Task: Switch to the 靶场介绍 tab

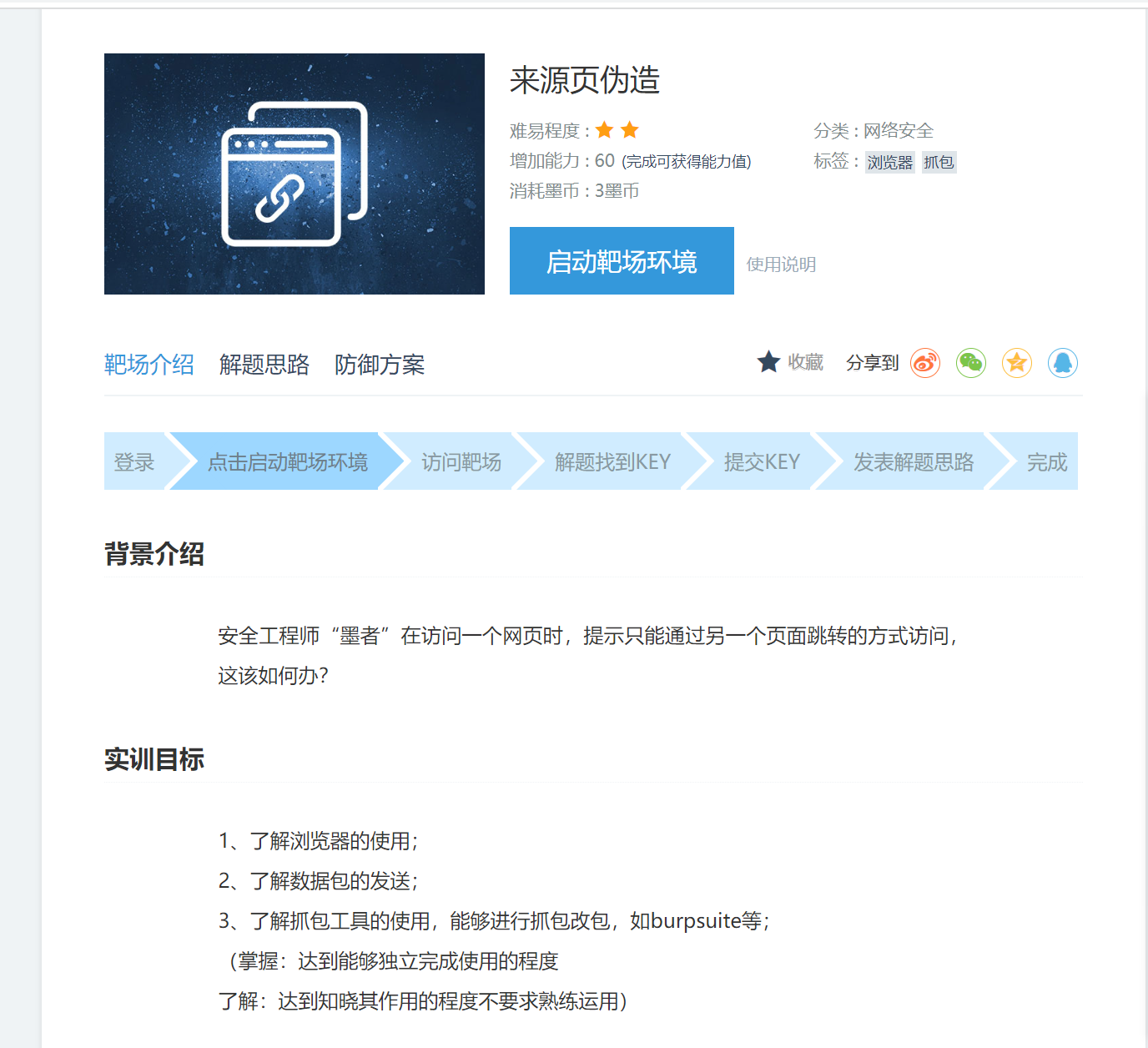Action: (149, 365)
